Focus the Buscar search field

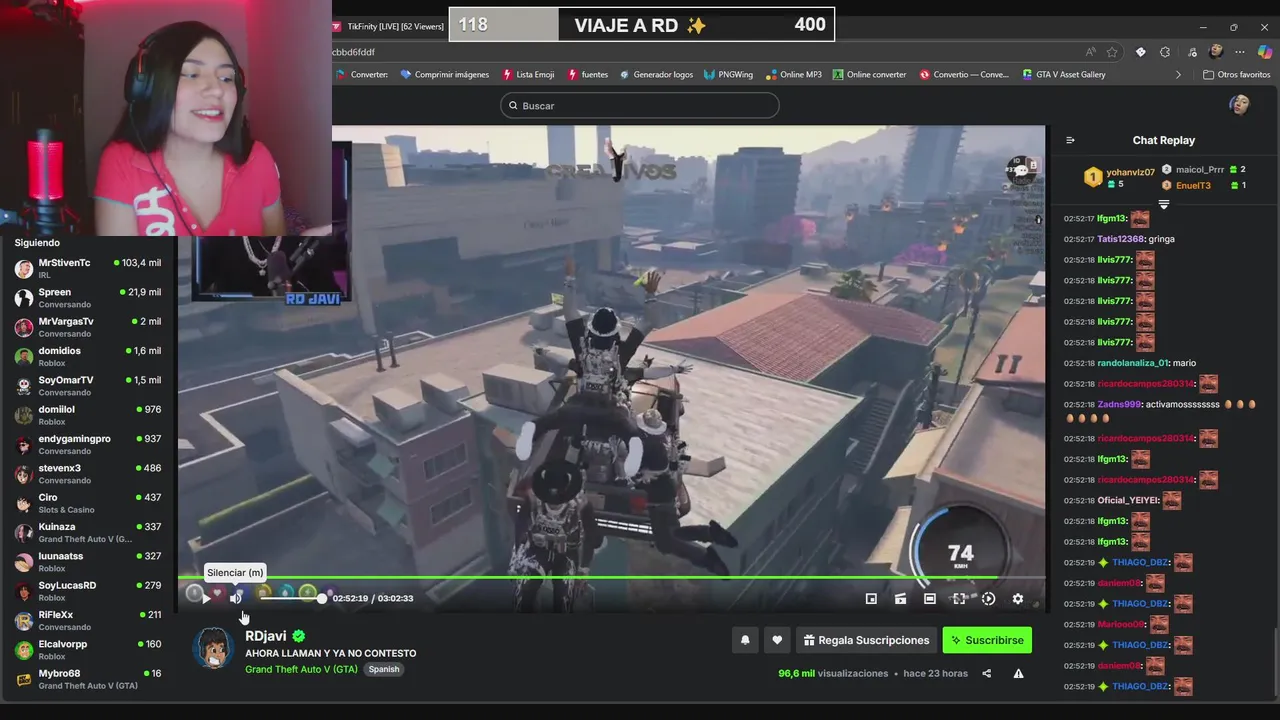tap(639, 105)
